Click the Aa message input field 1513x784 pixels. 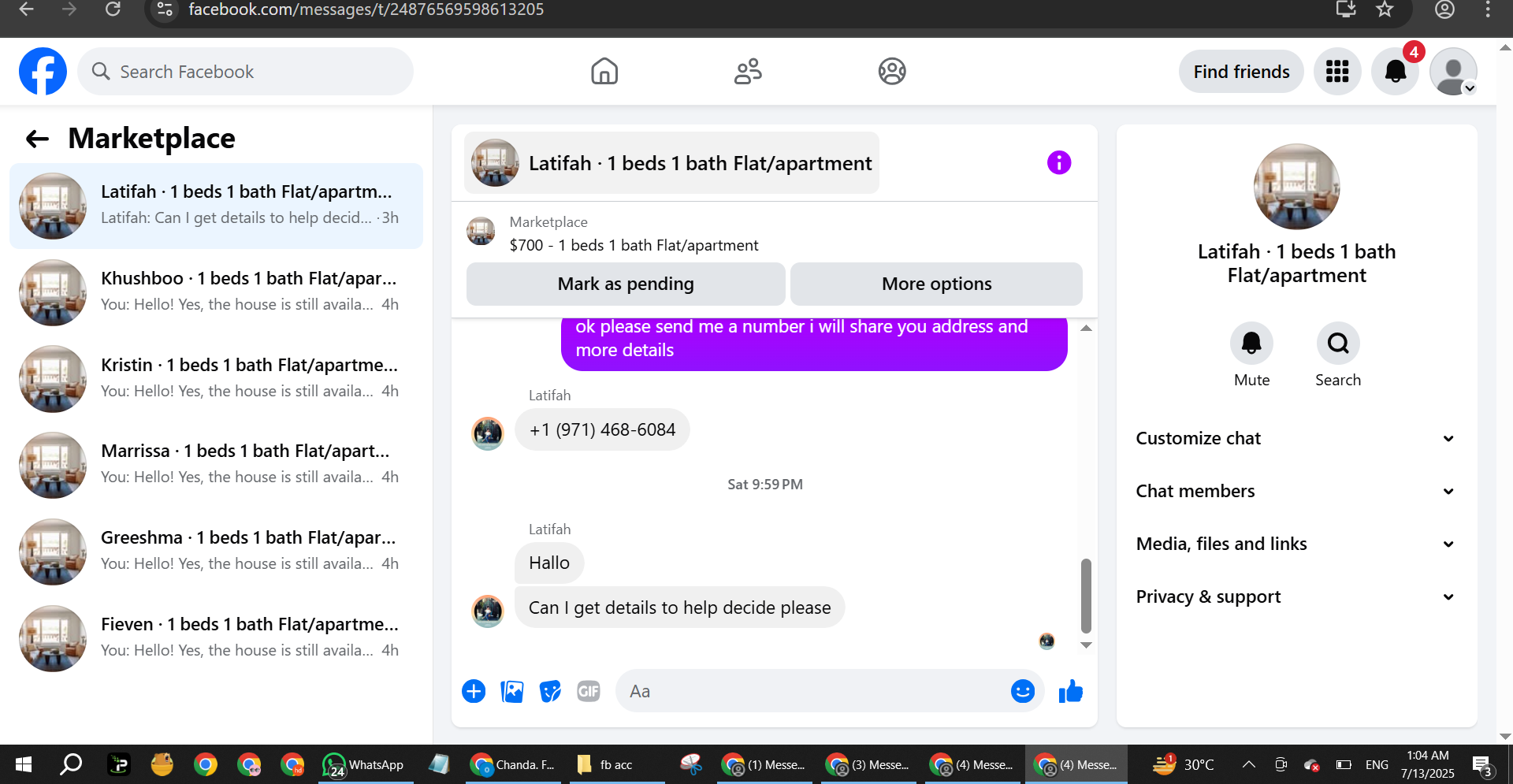click(x=812, y=692)
